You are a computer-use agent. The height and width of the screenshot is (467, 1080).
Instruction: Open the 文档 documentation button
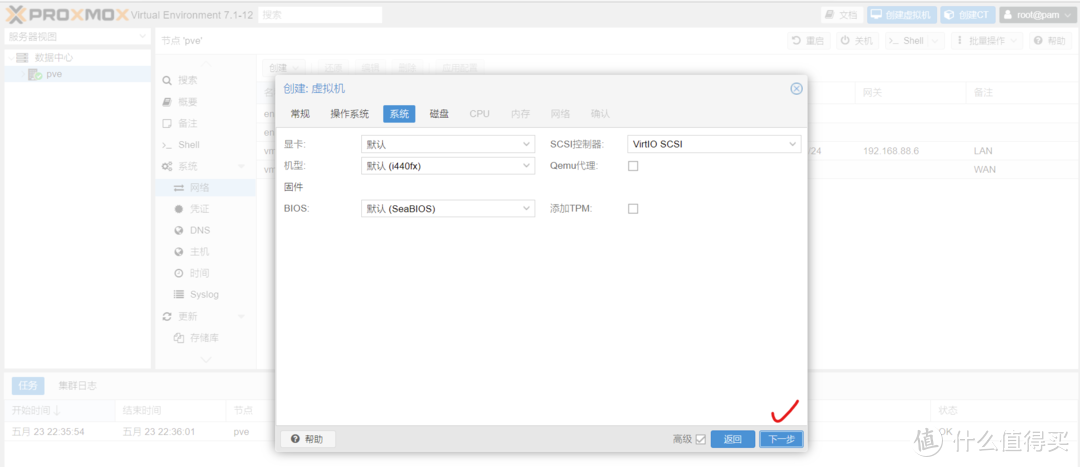click(842, 15)
